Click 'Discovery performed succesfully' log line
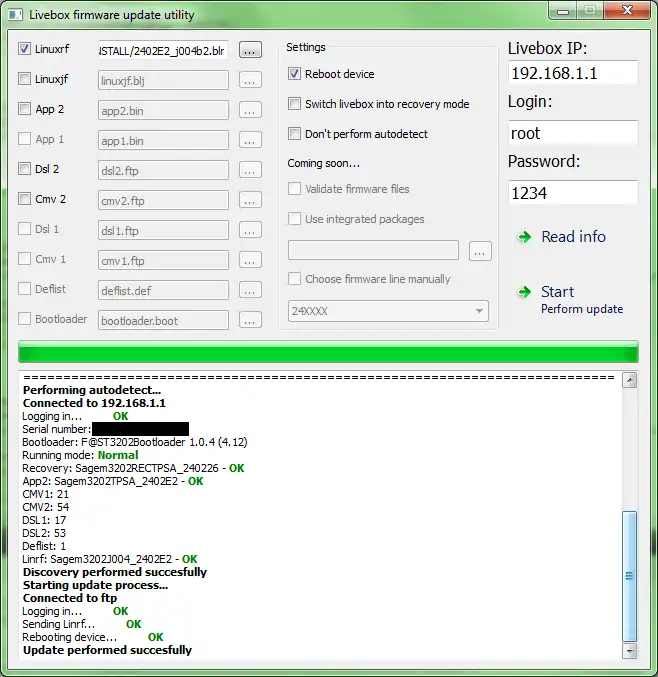Screen dimensions: 658x677 (x=114, y=572)
